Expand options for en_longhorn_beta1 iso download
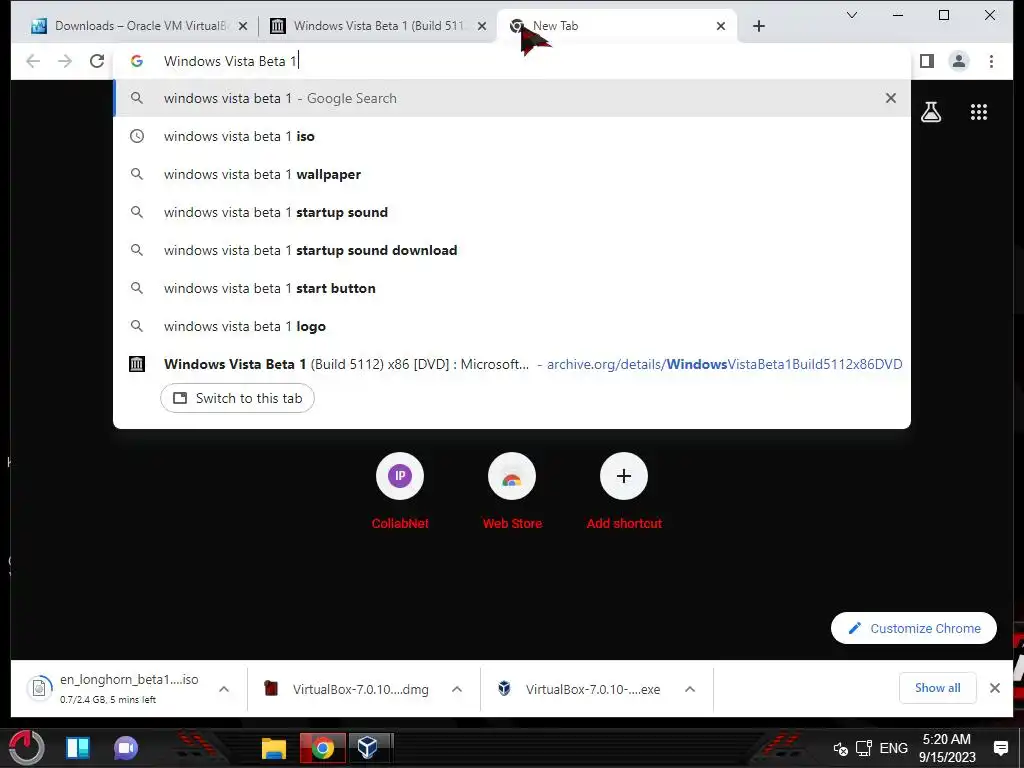 coord(224,689)
